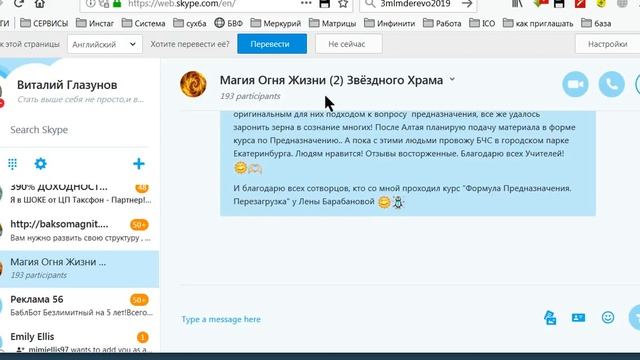The height and width of the screenshot is (360, 640).
Task: Expand the group name dropdown chevron
Action: coord(452,80)
